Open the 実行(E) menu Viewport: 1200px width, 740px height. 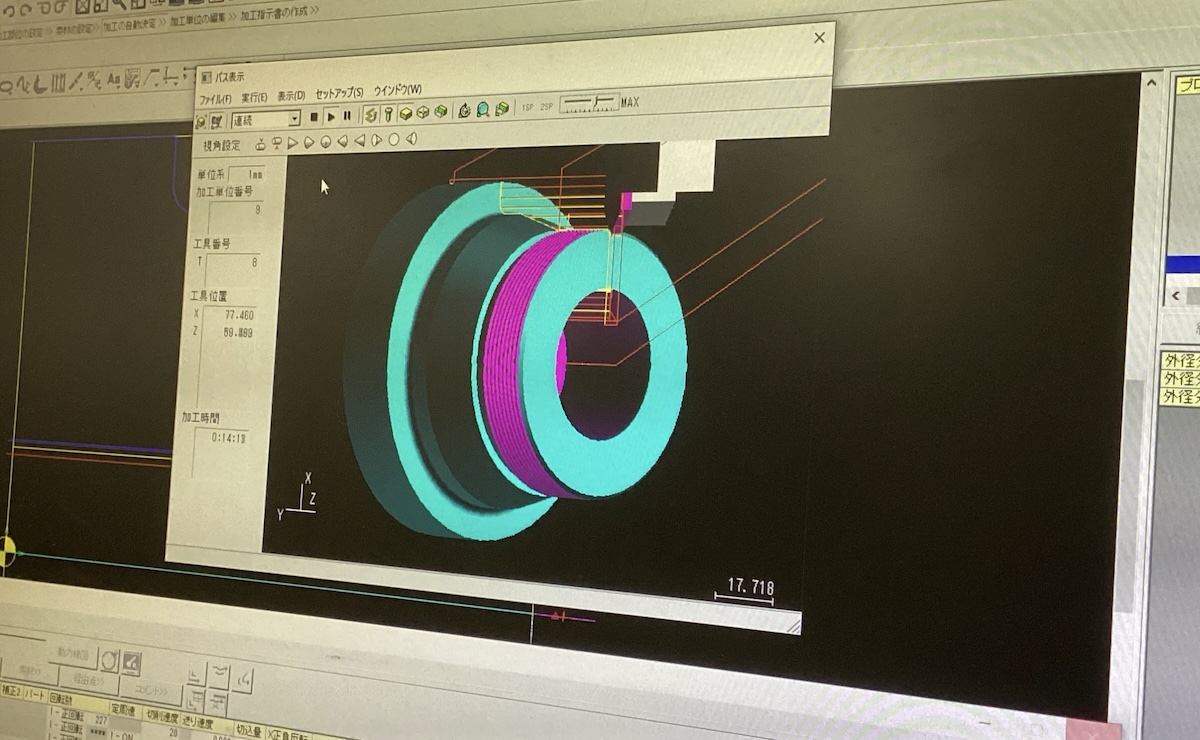pos(254,97)
